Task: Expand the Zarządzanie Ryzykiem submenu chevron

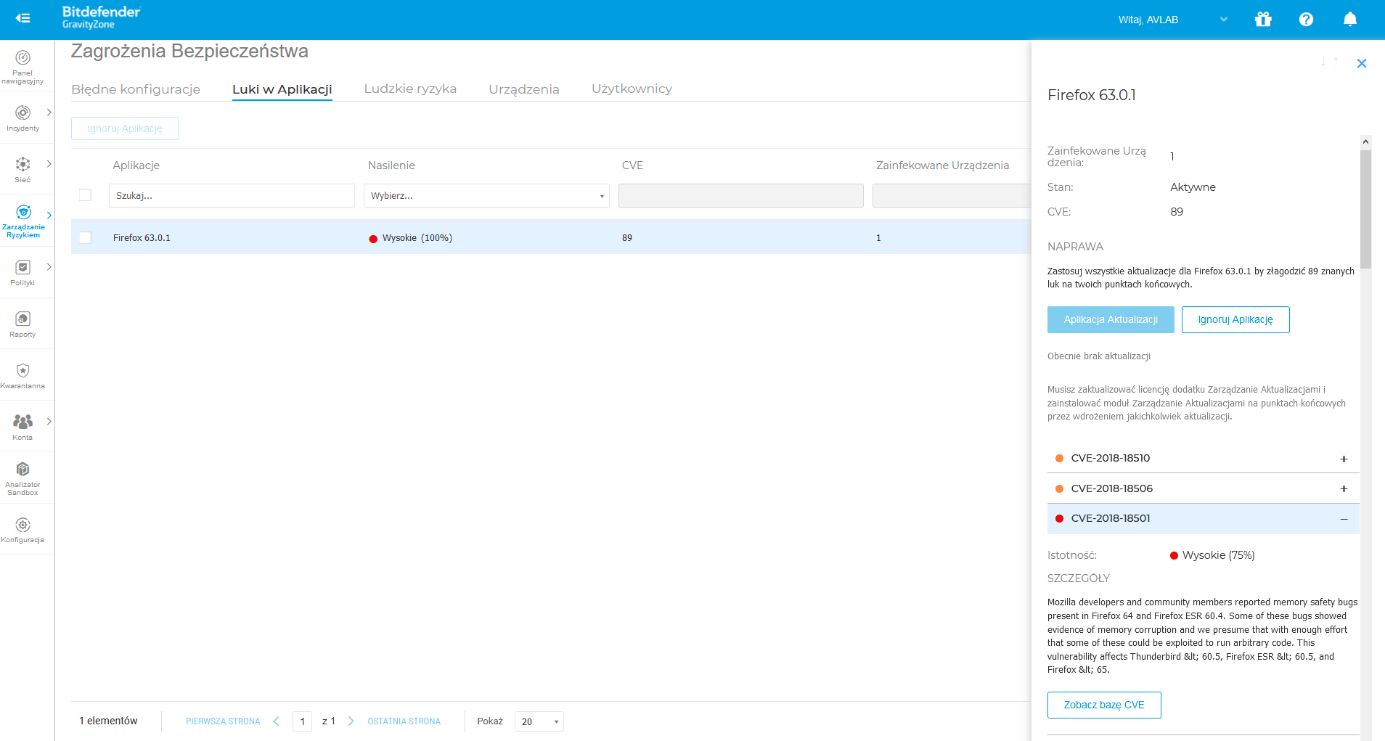Action: pyautogui.click(x=49, y=215)
